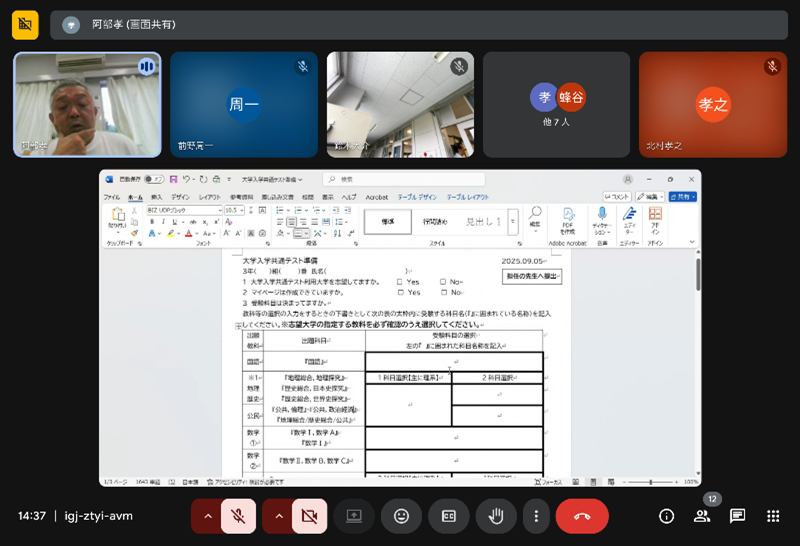Raise your hand in the meeting
Image resolution: width=800 pixels, height=546 pixels.
click(x=496, y=516)
